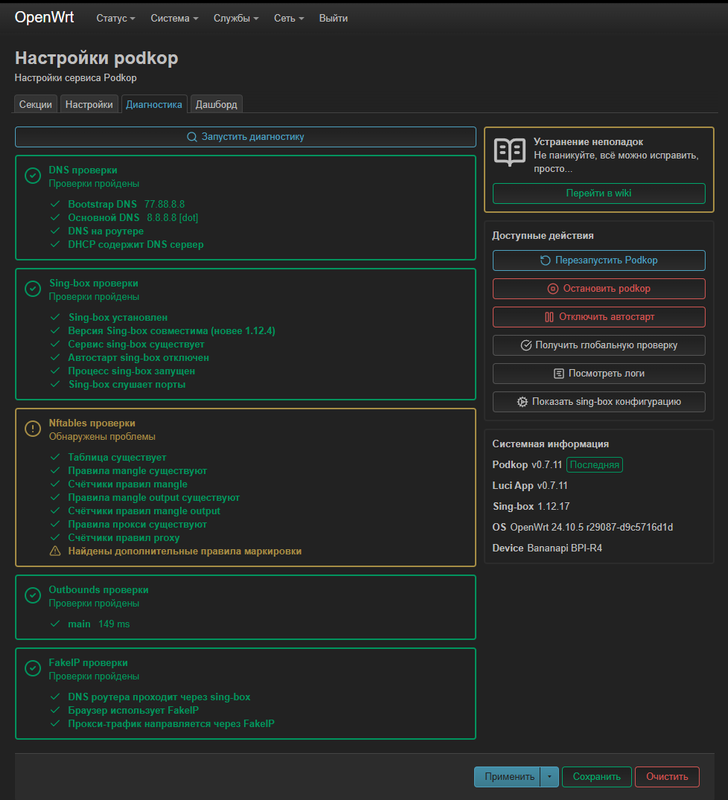Switch to the Настройки tab
The height and width of the screenshot is (800, 728).
click(89, 104)
